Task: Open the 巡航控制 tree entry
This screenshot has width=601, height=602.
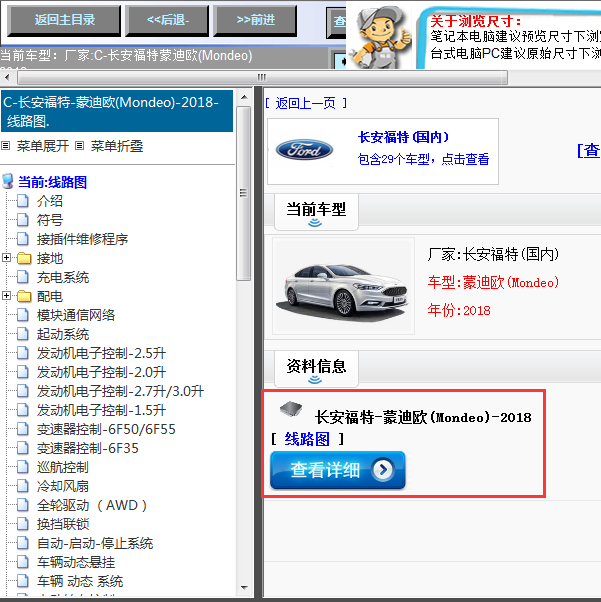Action: (x=63, y=467)
